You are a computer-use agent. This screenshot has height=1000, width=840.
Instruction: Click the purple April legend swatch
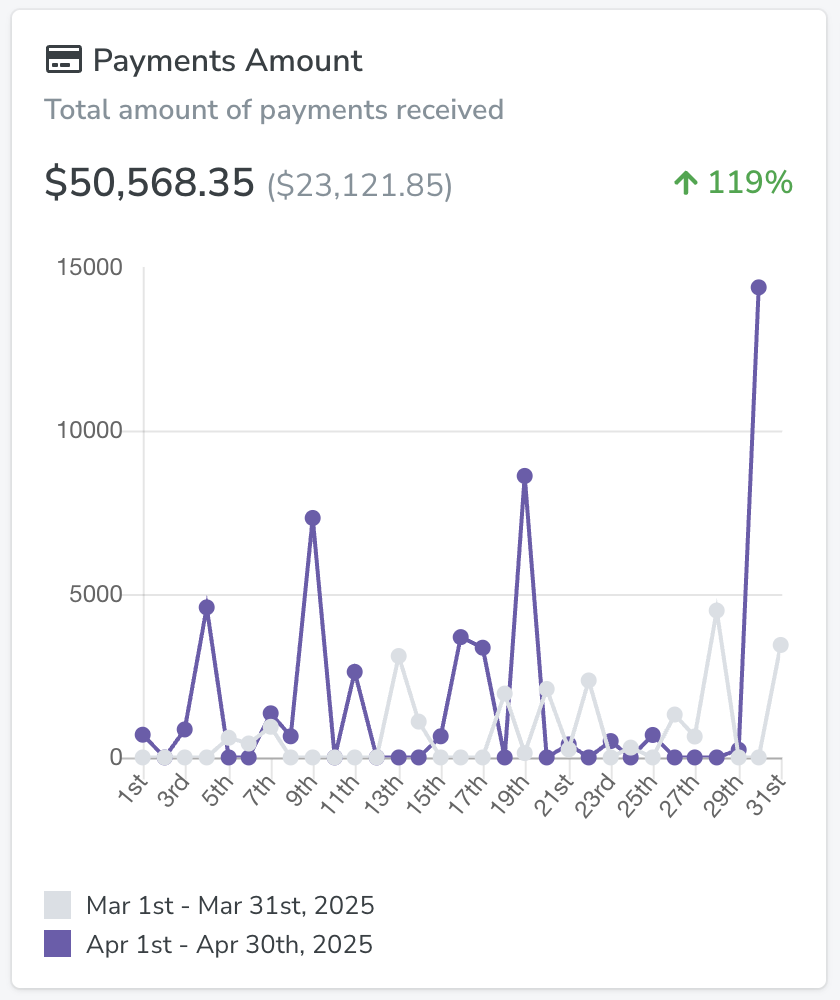coord(58,944)
